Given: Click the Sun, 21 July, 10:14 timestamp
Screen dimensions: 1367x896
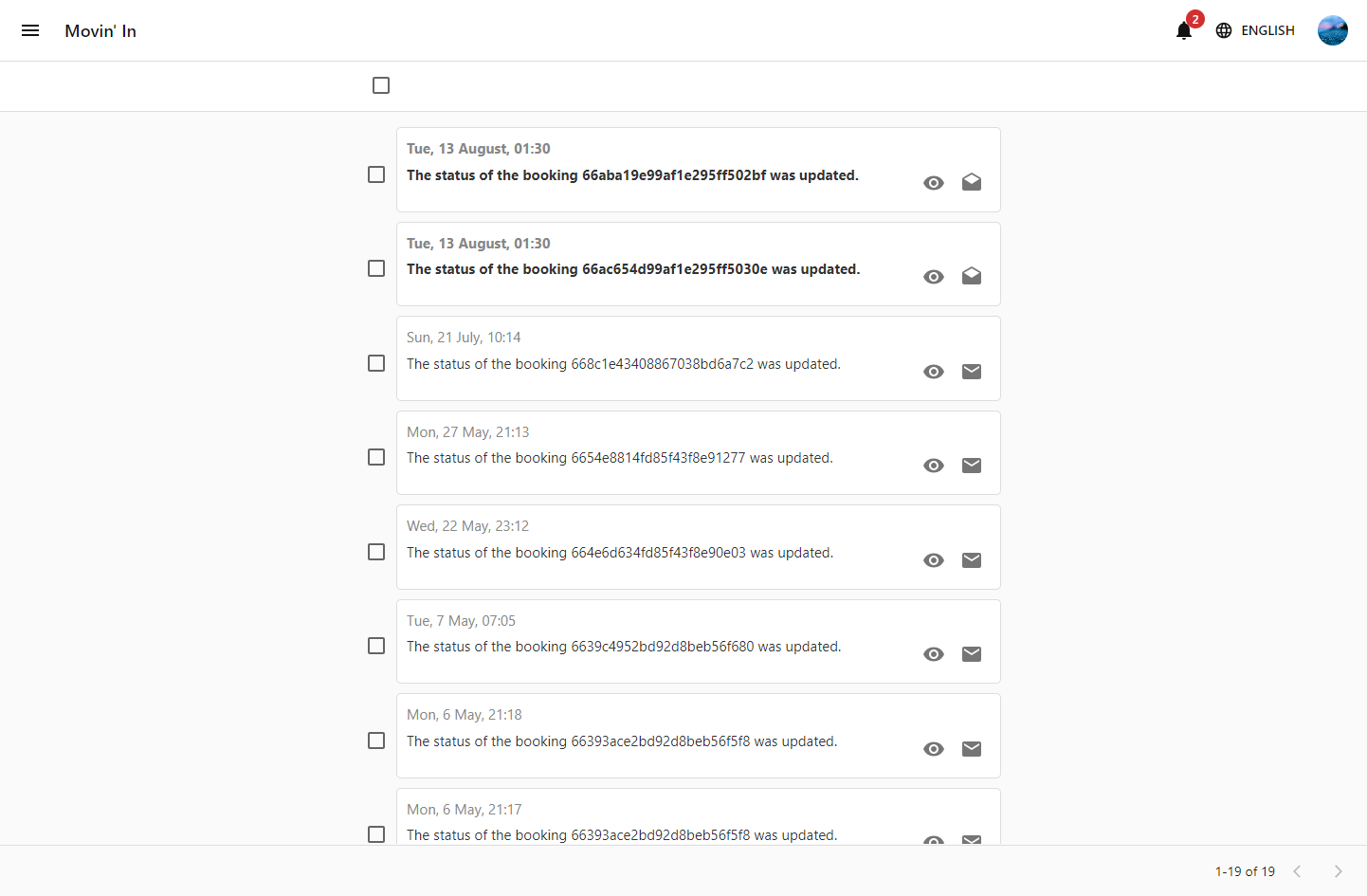Looking at the screenshot, I should point(464,338).
